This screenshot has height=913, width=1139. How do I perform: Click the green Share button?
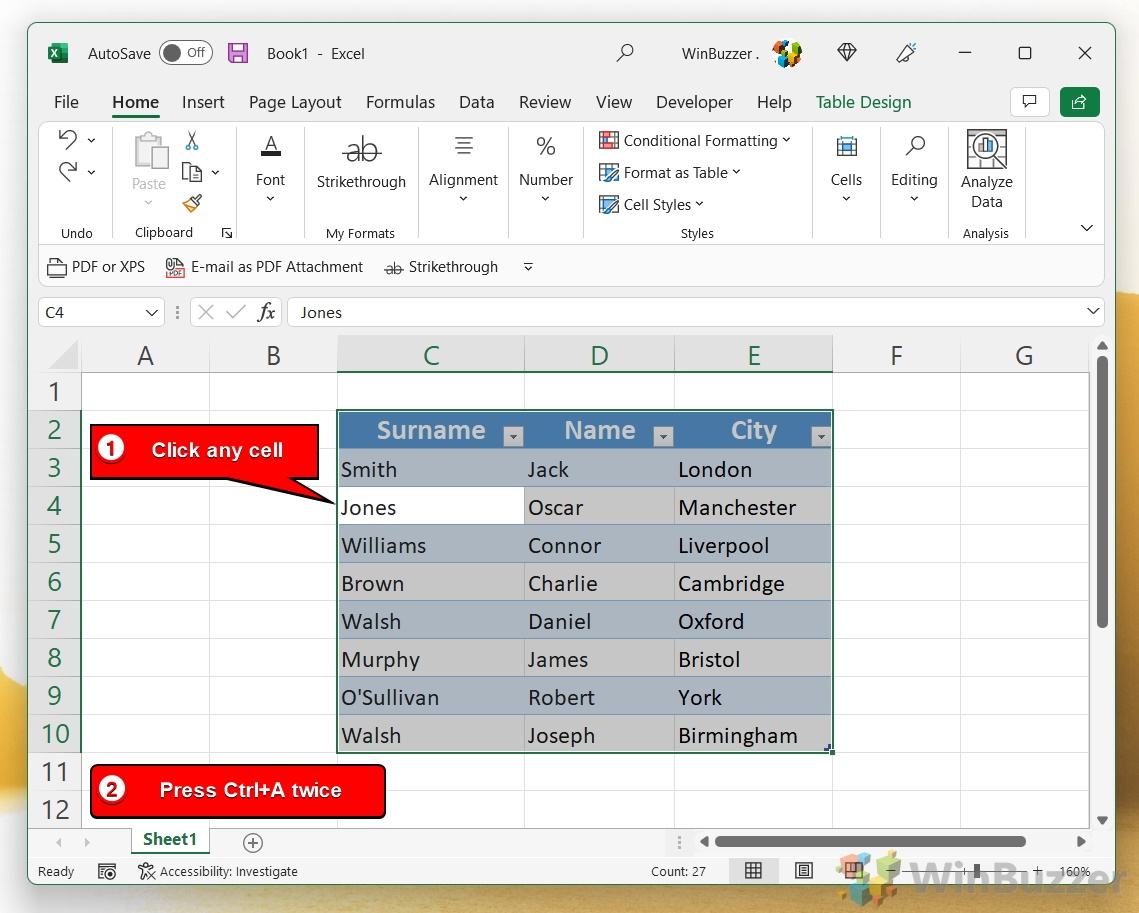(x=1079, y=102)
